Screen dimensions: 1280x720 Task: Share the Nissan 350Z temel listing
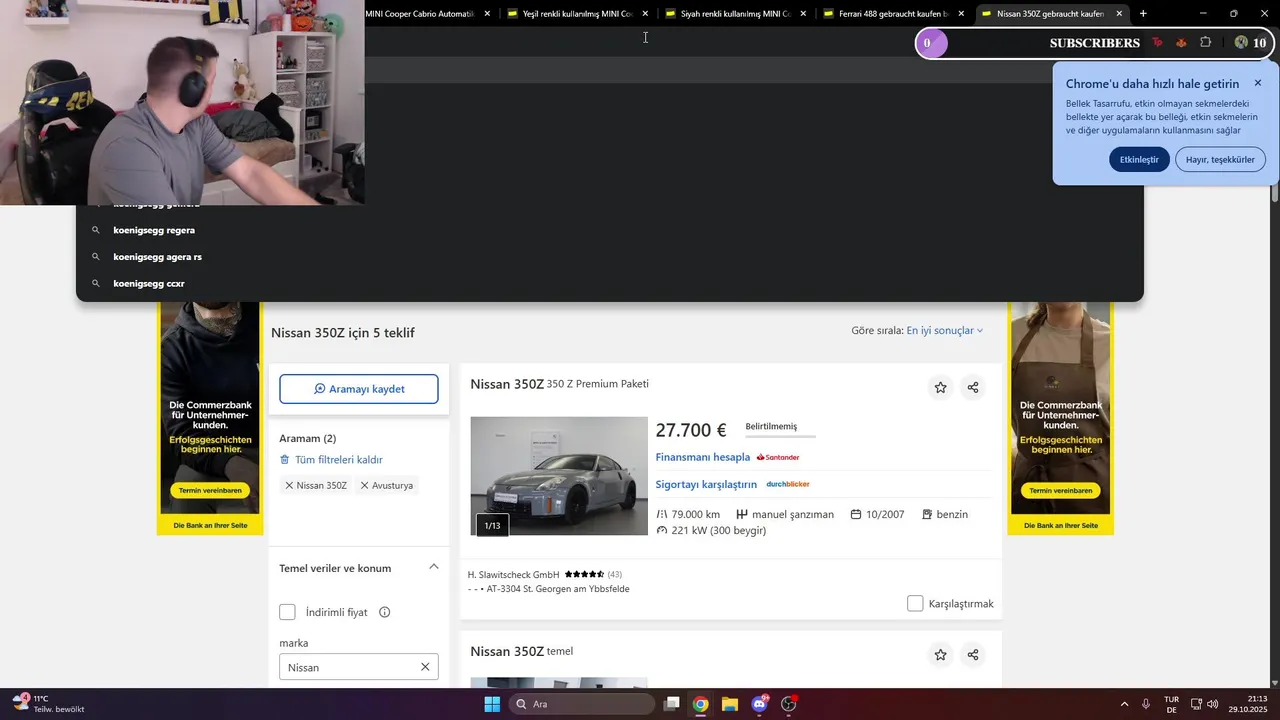tap(973, 655)
